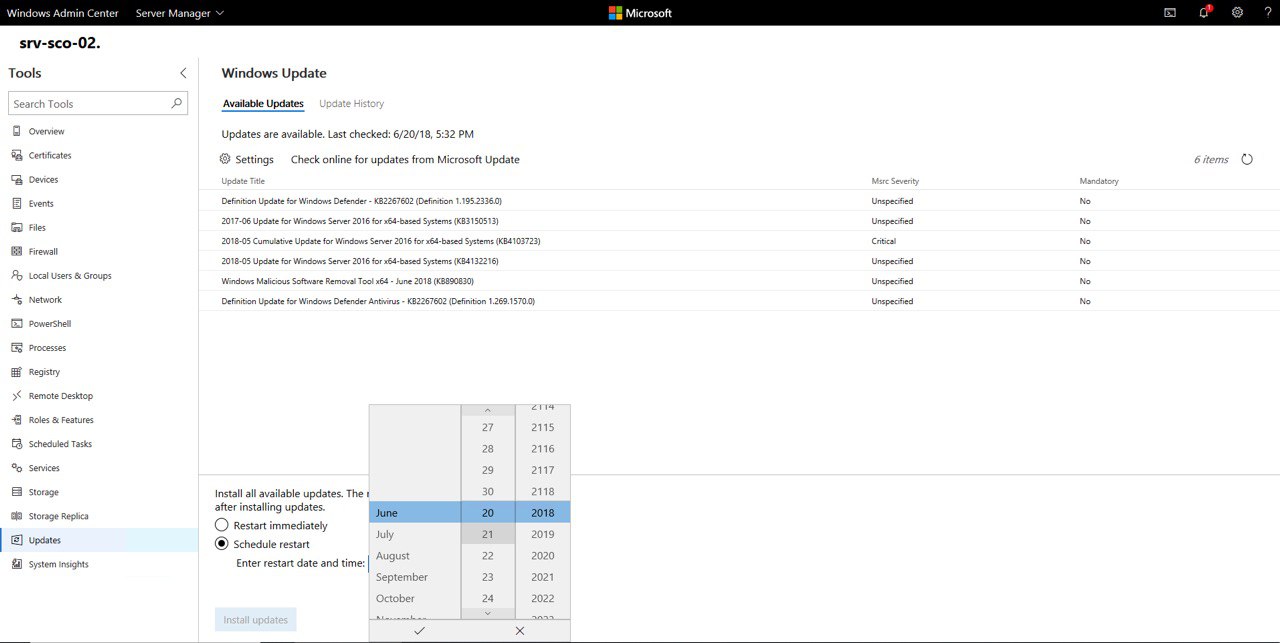This screenshot has height=643, width=1280.
Task: Pick September in month column
Action: click(x=415, y=577)
